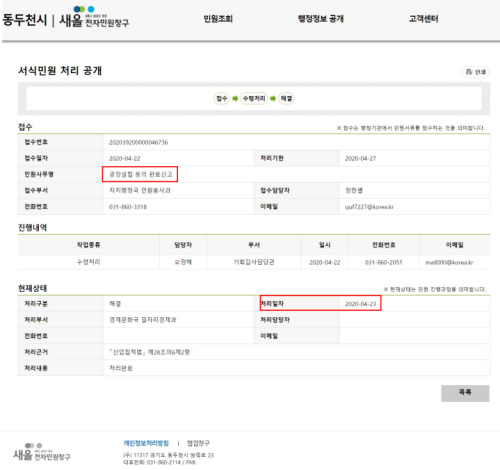
Task: Select the 접수번호 value 20203920000046736
Action: click(138, 142)
